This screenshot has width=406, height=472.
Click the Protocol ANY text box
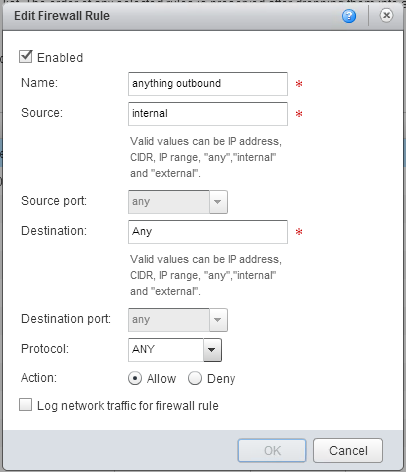point(166,350)
